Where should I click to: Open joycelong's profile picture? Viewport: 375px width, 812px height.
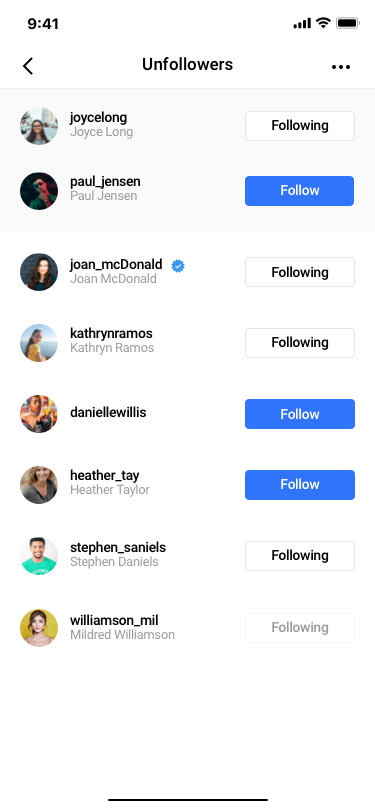click(39, 126)
